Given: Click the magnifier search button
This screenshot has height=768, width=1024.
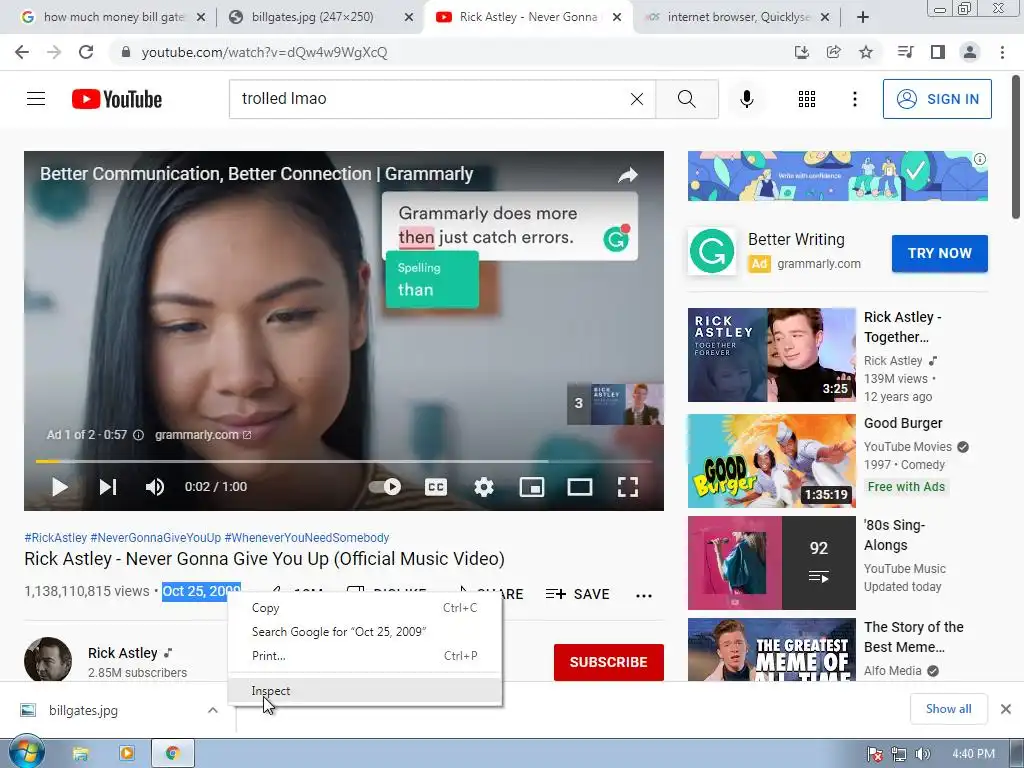Looking at the screenshot, I should [x=686, y=99].
